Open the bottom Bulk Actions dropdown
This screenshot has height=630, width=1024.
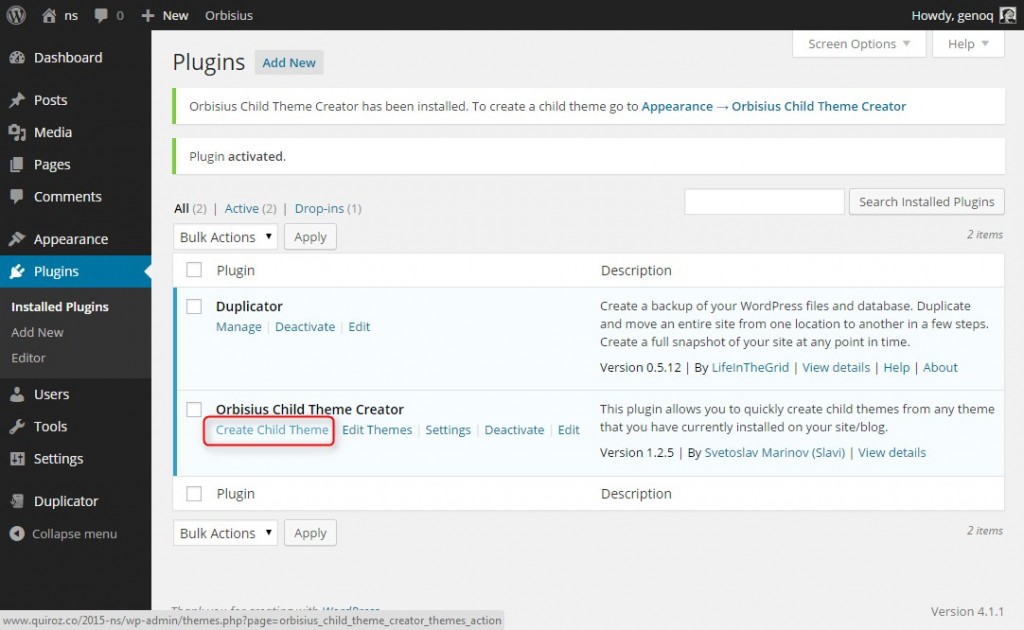click(x=225, y=533)
